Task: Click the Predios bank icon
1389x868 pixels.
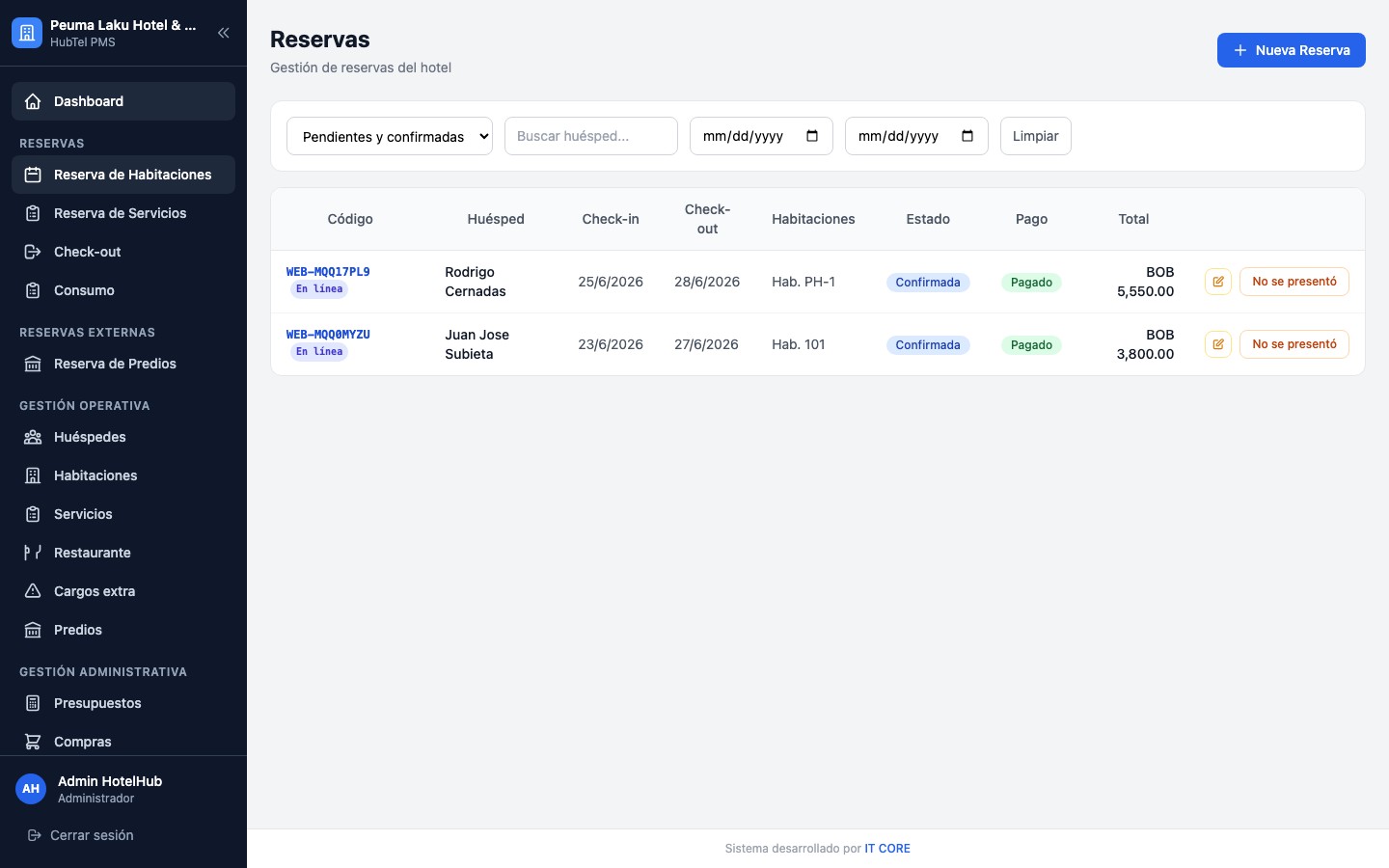Action: pos(33,630)
